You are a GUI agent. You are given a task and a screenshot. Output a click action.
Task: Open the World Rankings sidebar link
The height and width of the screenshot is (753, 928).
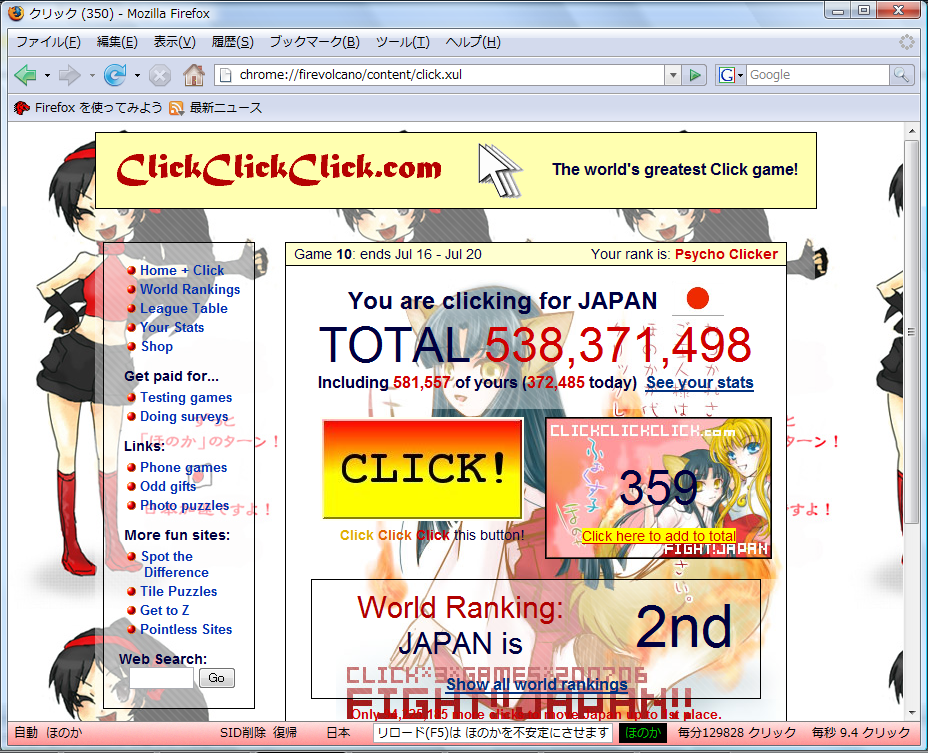click(190, 289)
